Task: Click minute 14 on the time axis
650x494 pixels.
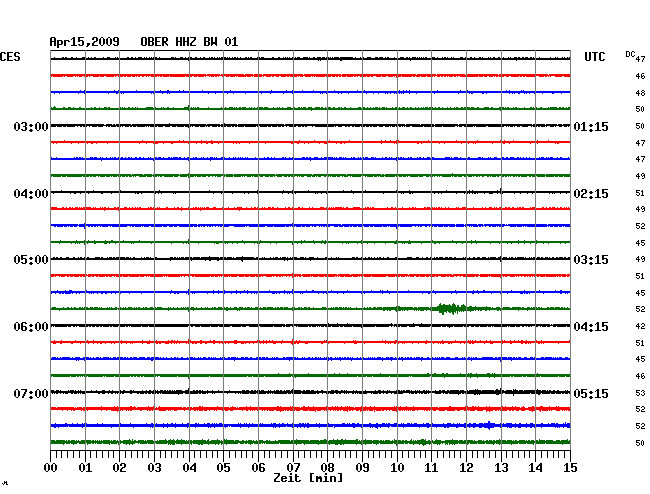Action: pos(536,468)
